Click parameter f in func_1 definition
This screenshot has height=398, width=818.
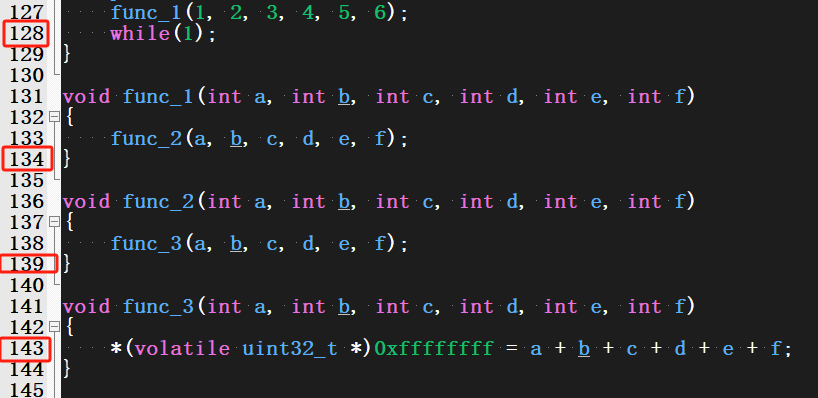point(679,97)
